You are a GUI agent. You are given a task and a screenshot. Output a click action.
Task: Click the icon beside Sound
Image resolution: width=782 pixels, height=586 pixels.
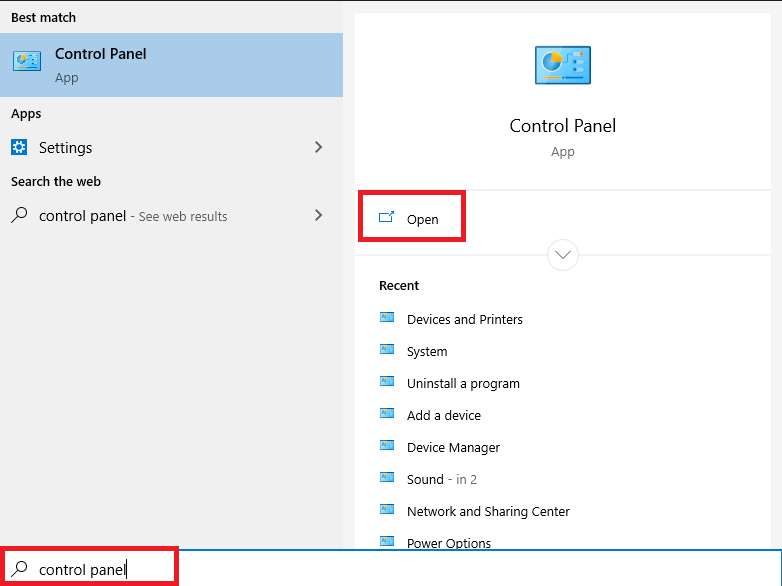387,477
